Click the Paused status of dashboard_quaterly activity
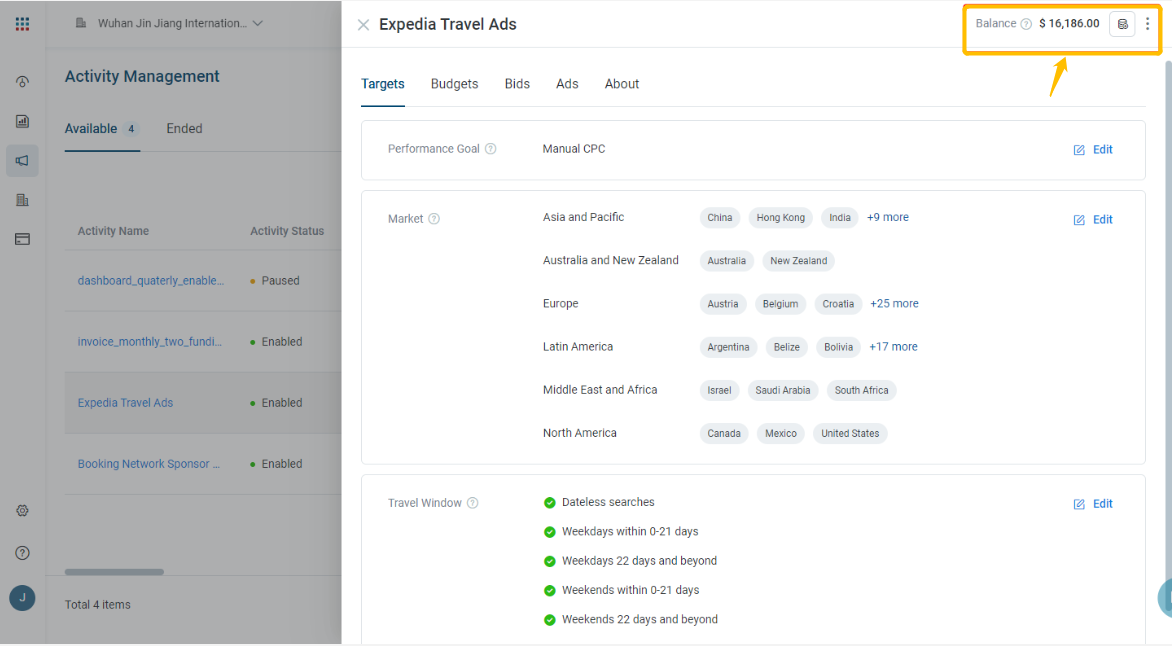This screenshot has height=646, width=1172. tap(275, 281)
